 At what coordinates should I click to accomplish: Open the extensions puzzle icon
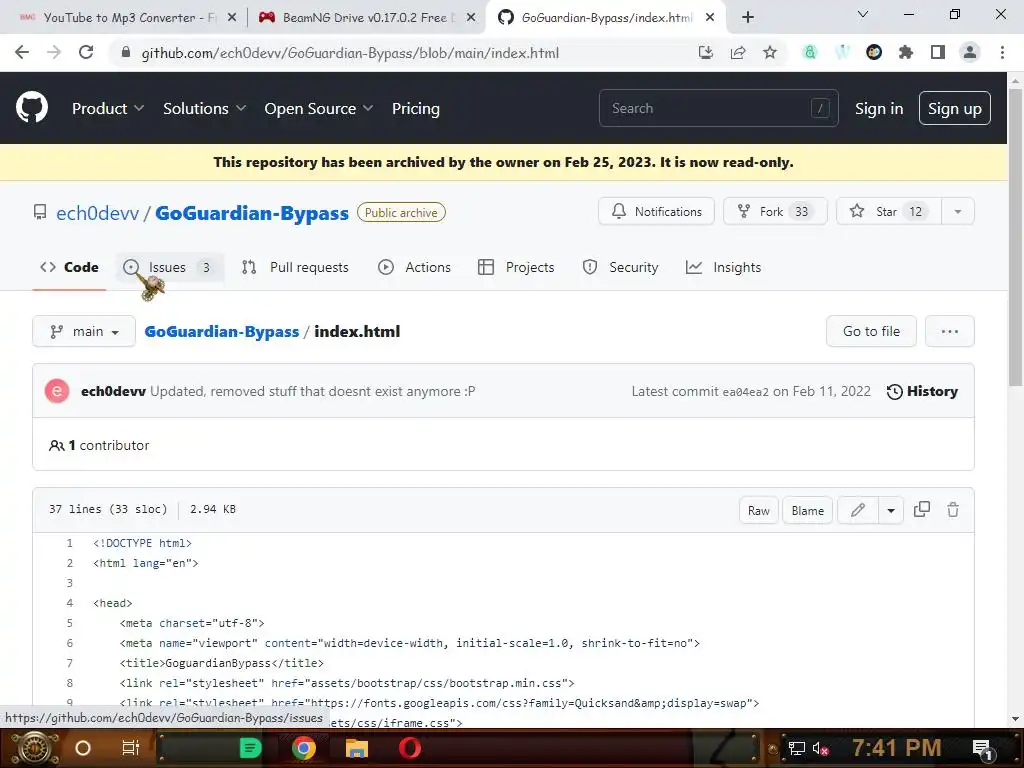pyautogui.click(x=906, y=53)
